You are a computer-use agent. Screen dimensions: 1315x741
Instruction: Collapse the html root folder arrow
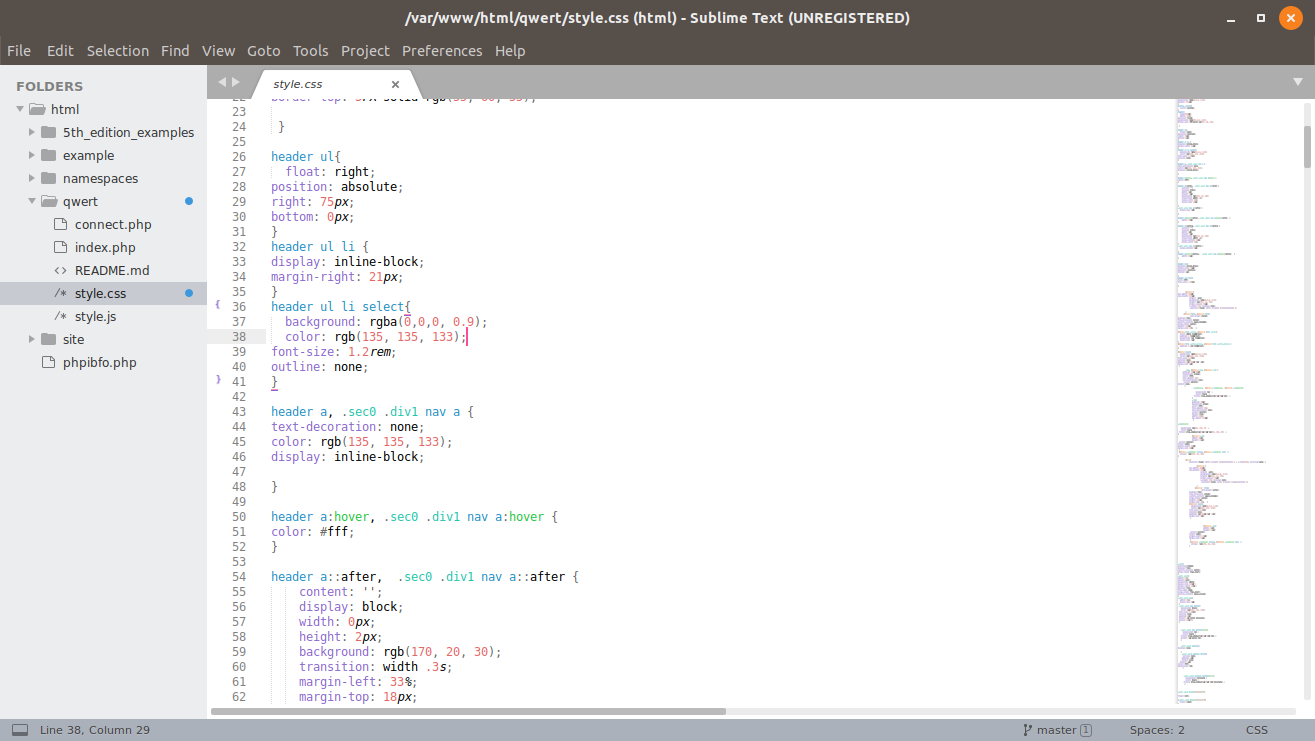point(20,109)
